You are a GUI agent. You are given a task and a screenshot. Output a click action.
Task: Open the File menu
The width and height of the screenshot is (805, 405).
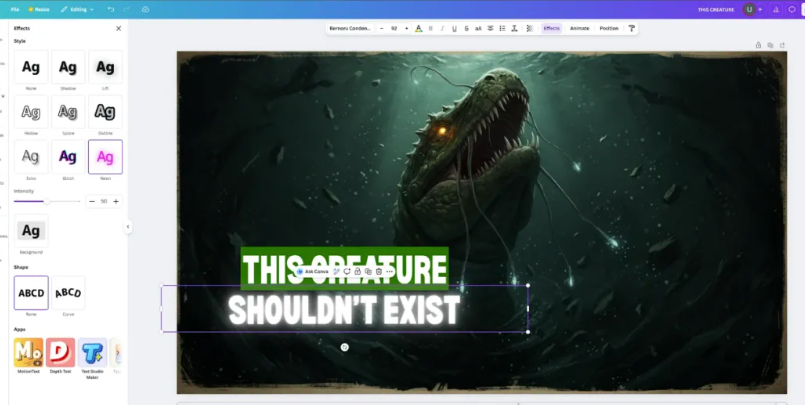(x=15, y=9)
